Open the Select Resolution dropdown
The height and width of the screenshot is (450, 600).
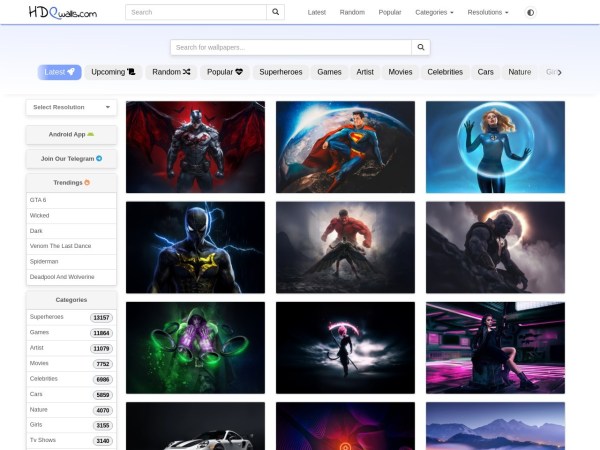coord(71,107)
